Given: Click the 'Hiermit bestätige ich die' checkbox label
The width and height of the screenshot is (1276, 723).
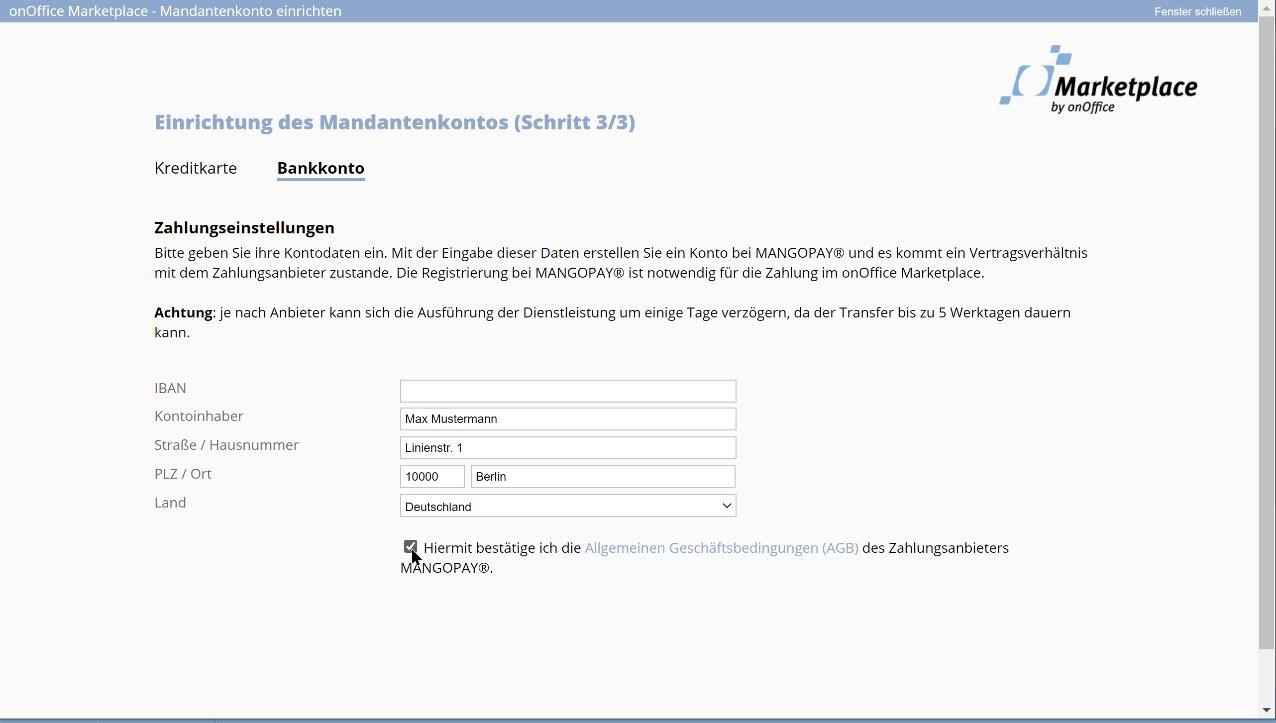Looking at the screenshot, I should tap(502, 548).
